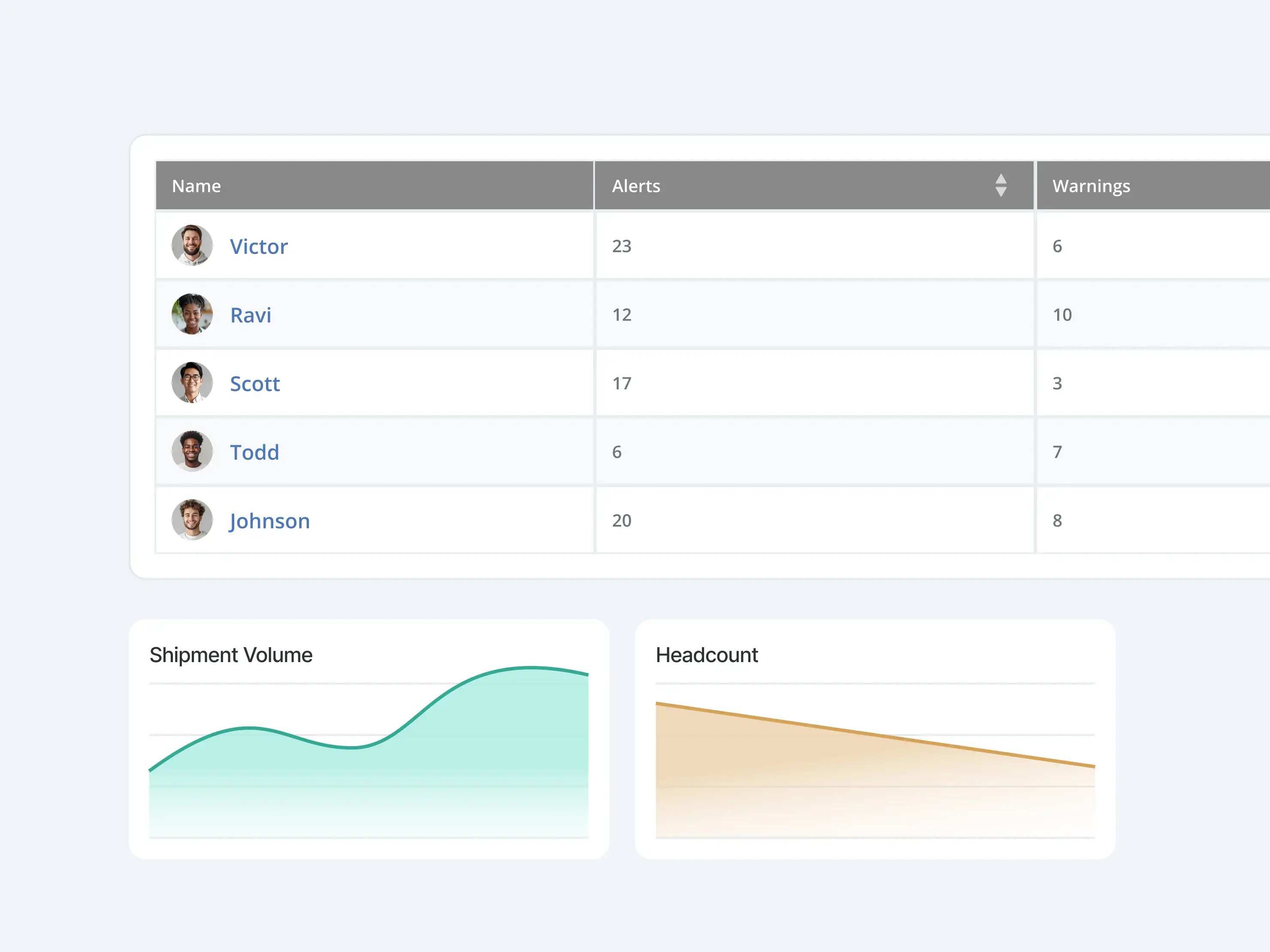Open the Johnson name link

269,521
